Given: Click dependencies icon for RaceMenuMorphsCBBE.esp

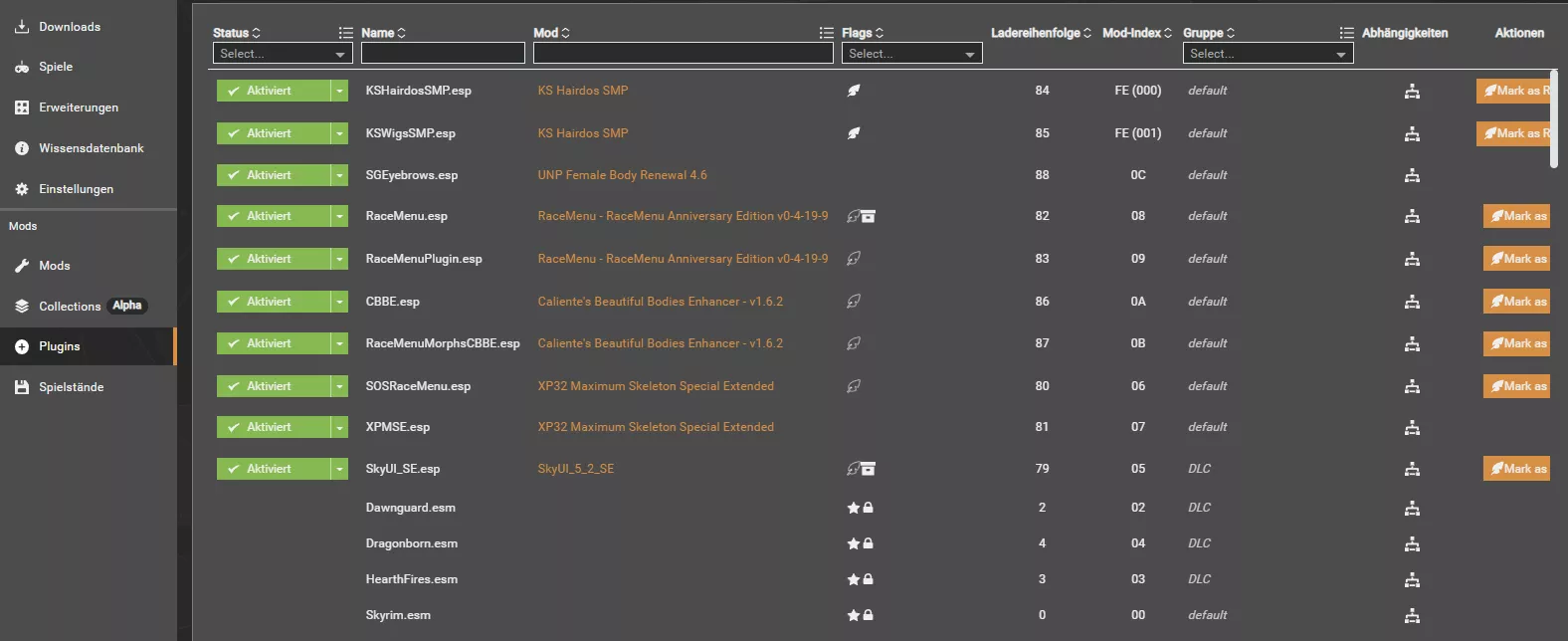Looking at the screenshot, I should (1412, 344).
